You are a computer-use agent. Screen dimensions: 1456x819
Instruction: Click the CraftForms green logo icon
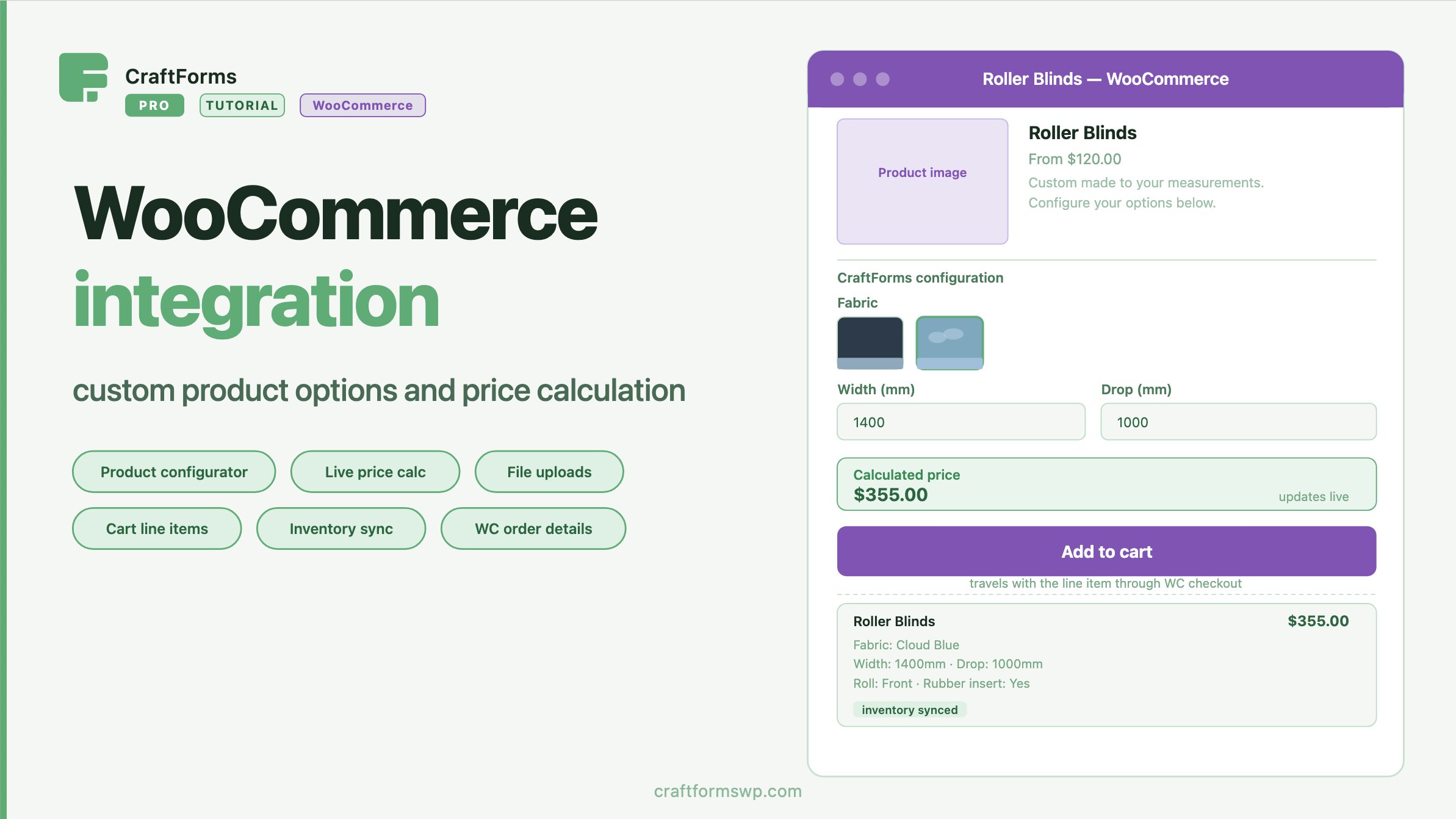[x=84, y=77]
